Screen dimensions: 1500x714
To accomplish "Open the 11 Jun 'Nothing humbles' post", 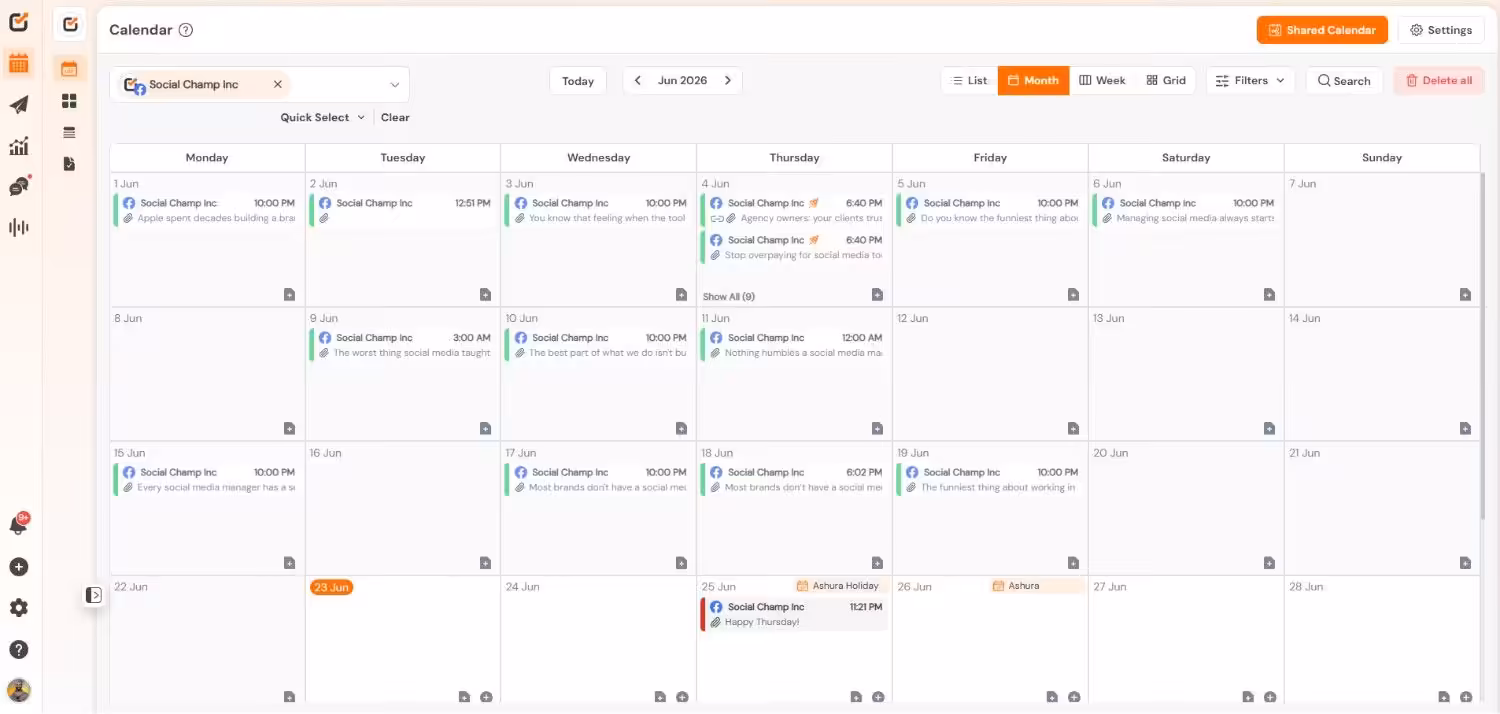I will (x=794, y=345).
